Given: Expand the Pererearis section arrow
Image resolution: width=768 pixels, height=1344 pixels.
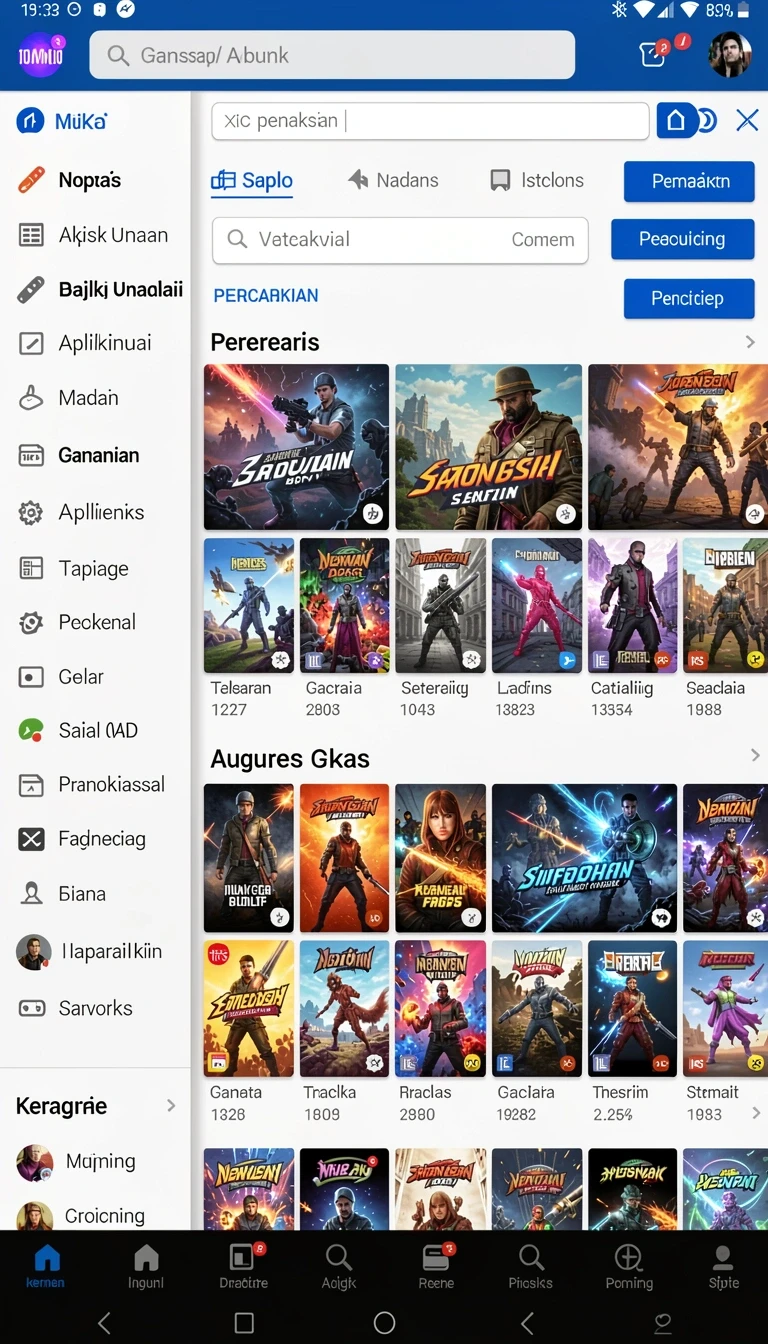Looking at the screenshot, I should pyautogui.click(x=750, y=342).
